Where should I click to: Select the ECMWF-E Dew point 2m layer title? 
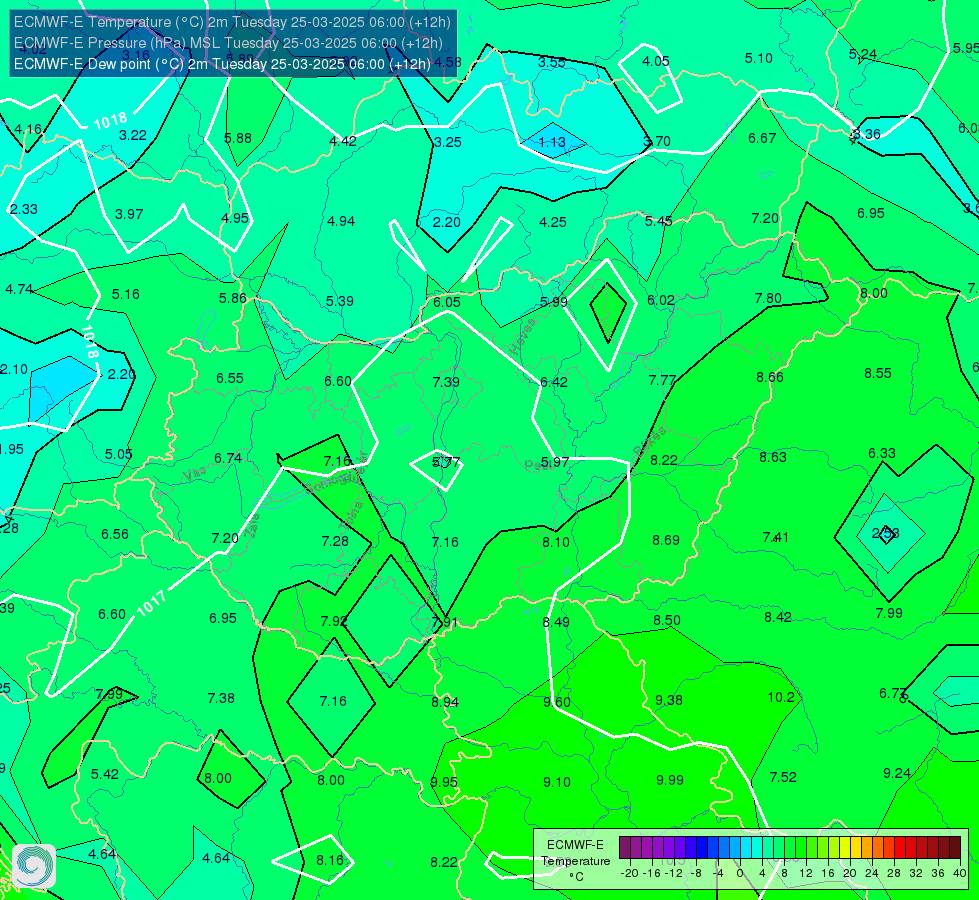(x=222, y=64)
